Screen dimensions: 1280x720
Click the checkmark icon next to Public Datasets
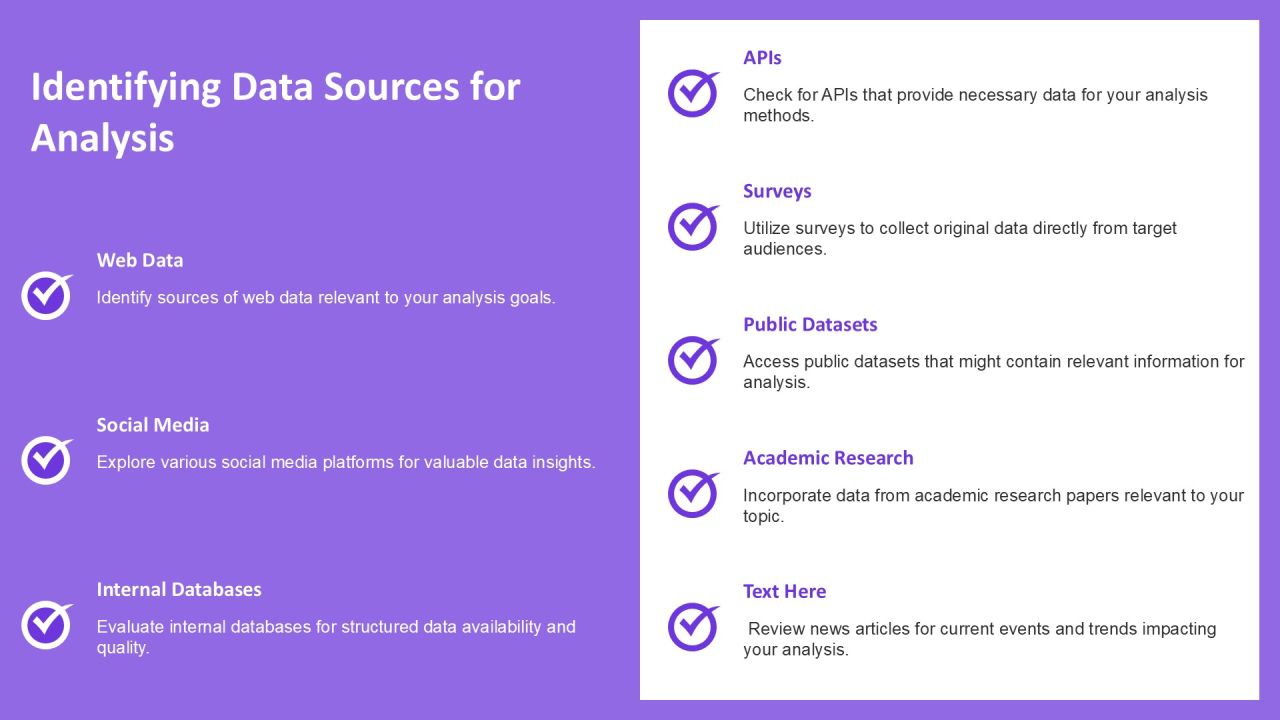pyautogui.click(x=694, y=359)
